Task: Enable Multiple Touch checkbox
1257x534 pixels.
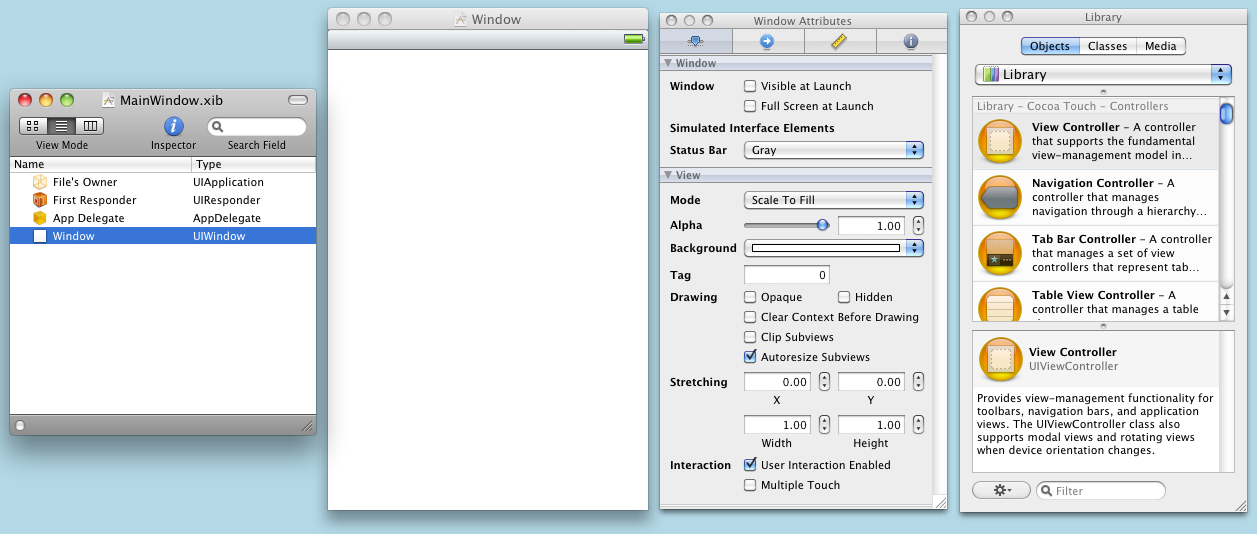Action: (x=750, y=485)
